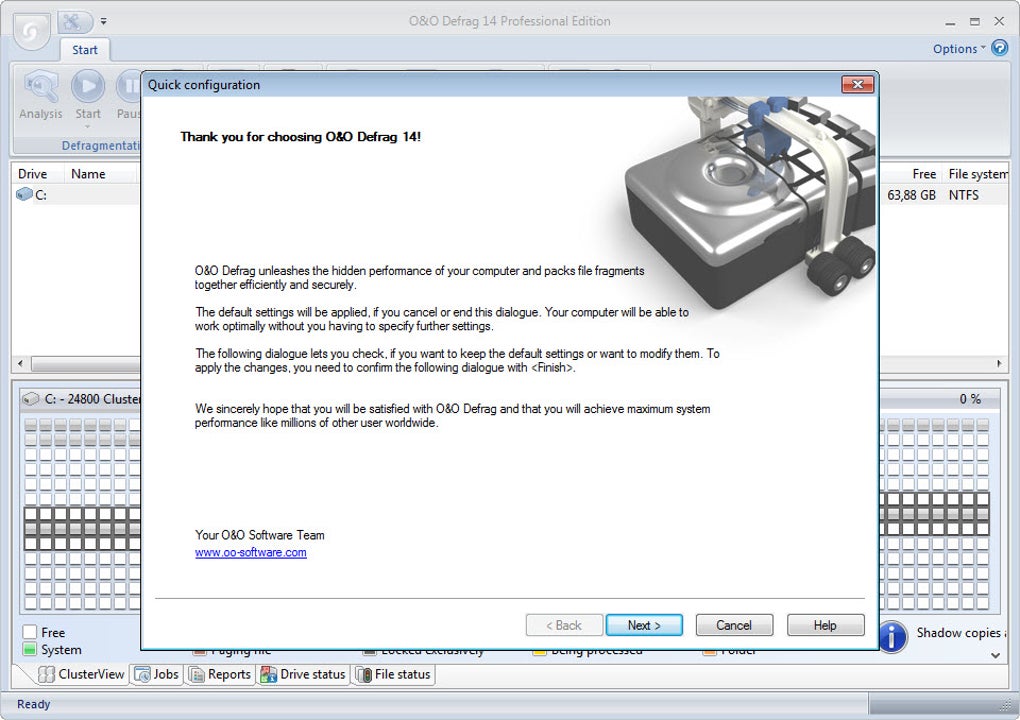Viewport: 1020px width, 720px height.
Task: Click the quick access toolbar tools icon
Action: click(x=73, y=21)
